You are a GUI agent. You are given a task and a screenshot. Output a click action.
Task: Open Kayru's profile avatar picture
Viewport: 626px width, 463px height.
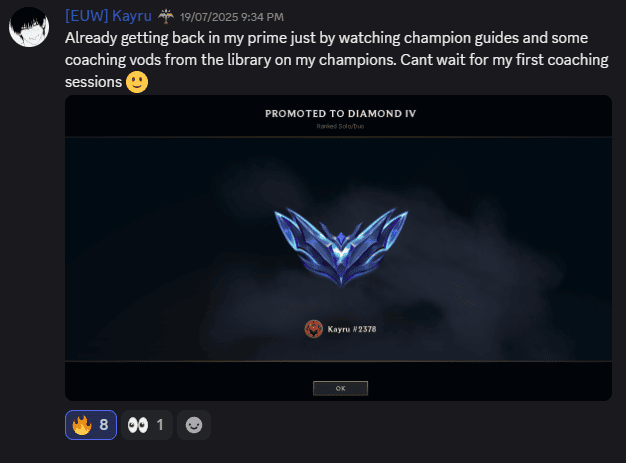29,27
